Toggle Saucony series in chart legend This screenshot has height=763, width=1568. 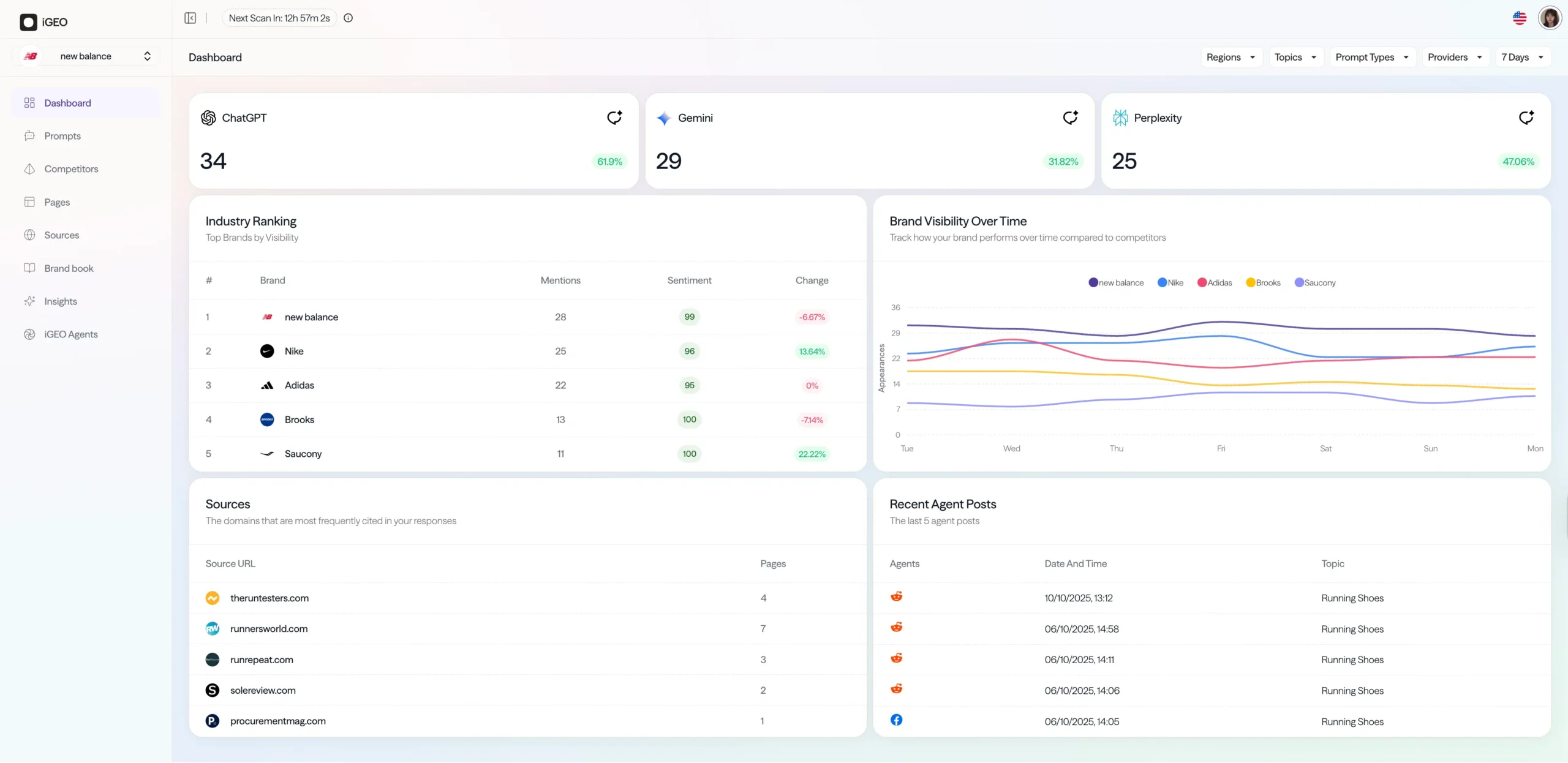tap(1315, 282)
